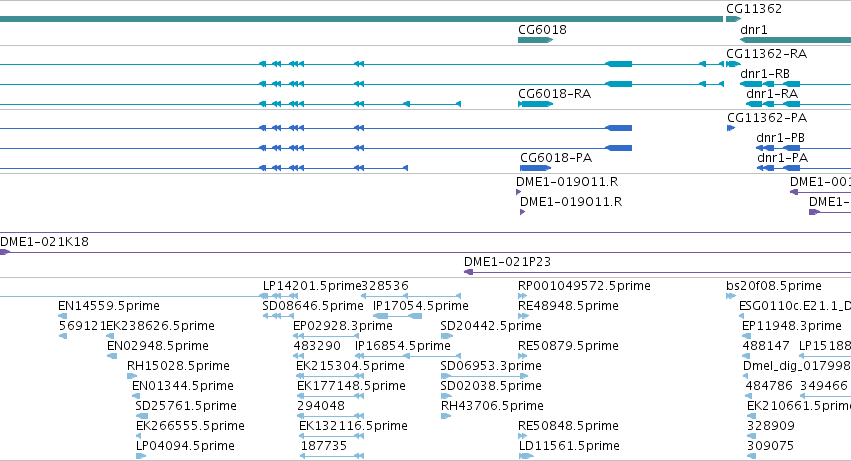Click the EK266555.5prime EST label

(x=190, y=427)
